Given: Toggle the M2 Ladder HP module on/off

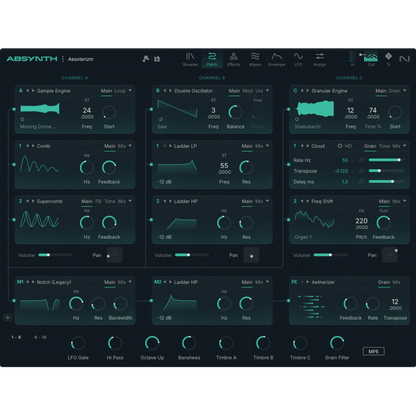Looking at the screenshot, I should tap(158, 282).
